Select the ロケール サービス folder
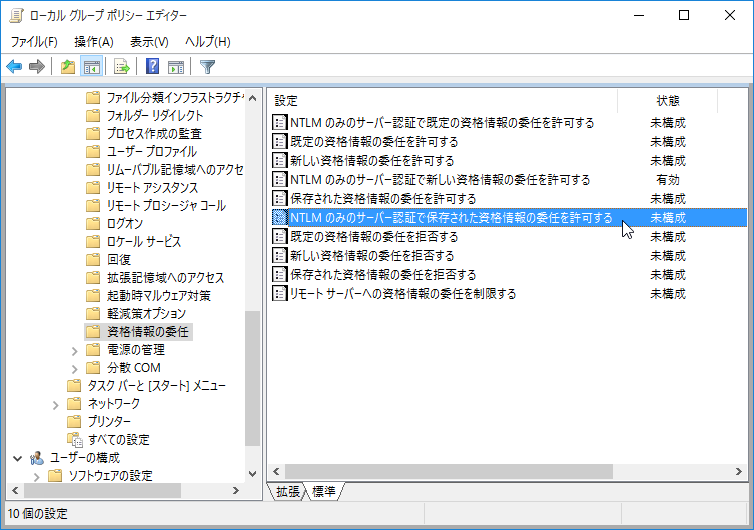754x530 pixels. click(x=134, y=241)
